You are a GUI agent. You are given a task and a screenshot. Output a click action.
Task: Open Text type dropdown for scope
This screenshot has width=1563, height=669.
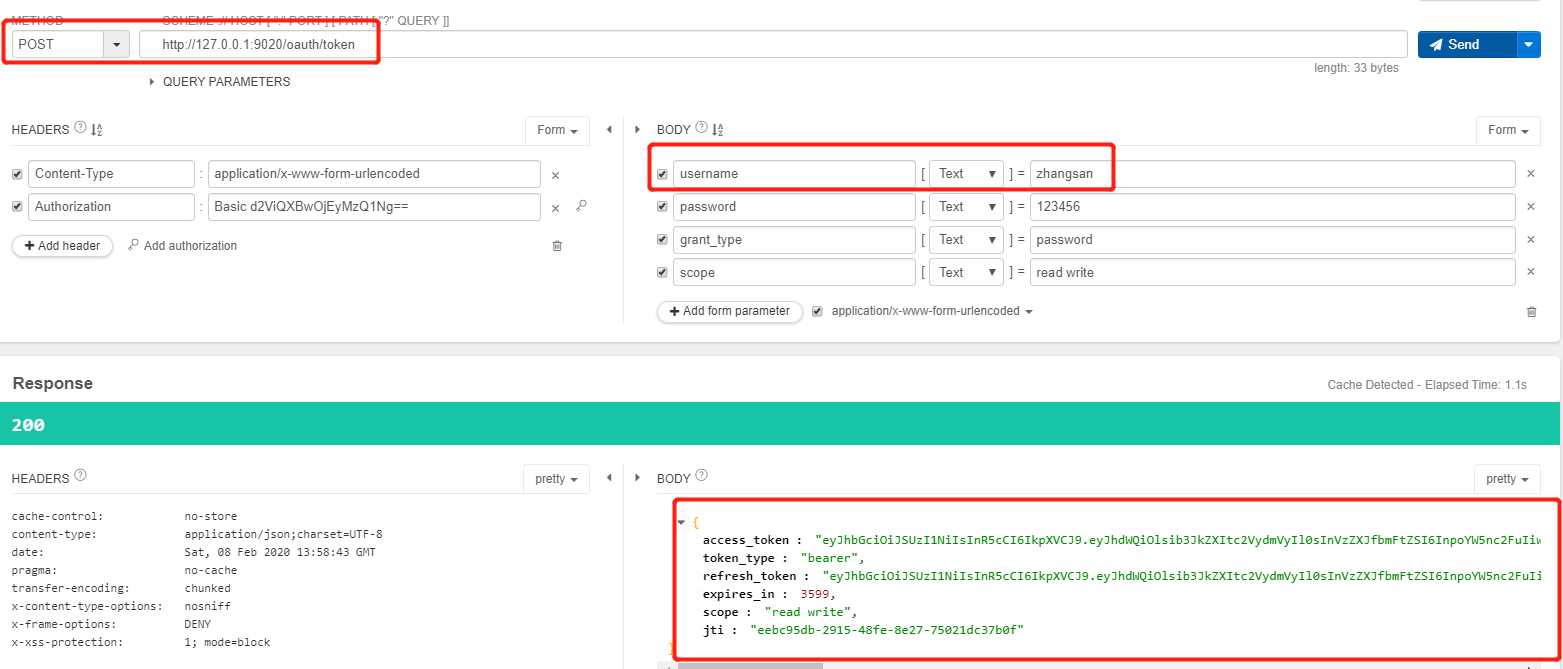[x=966, y=273]
